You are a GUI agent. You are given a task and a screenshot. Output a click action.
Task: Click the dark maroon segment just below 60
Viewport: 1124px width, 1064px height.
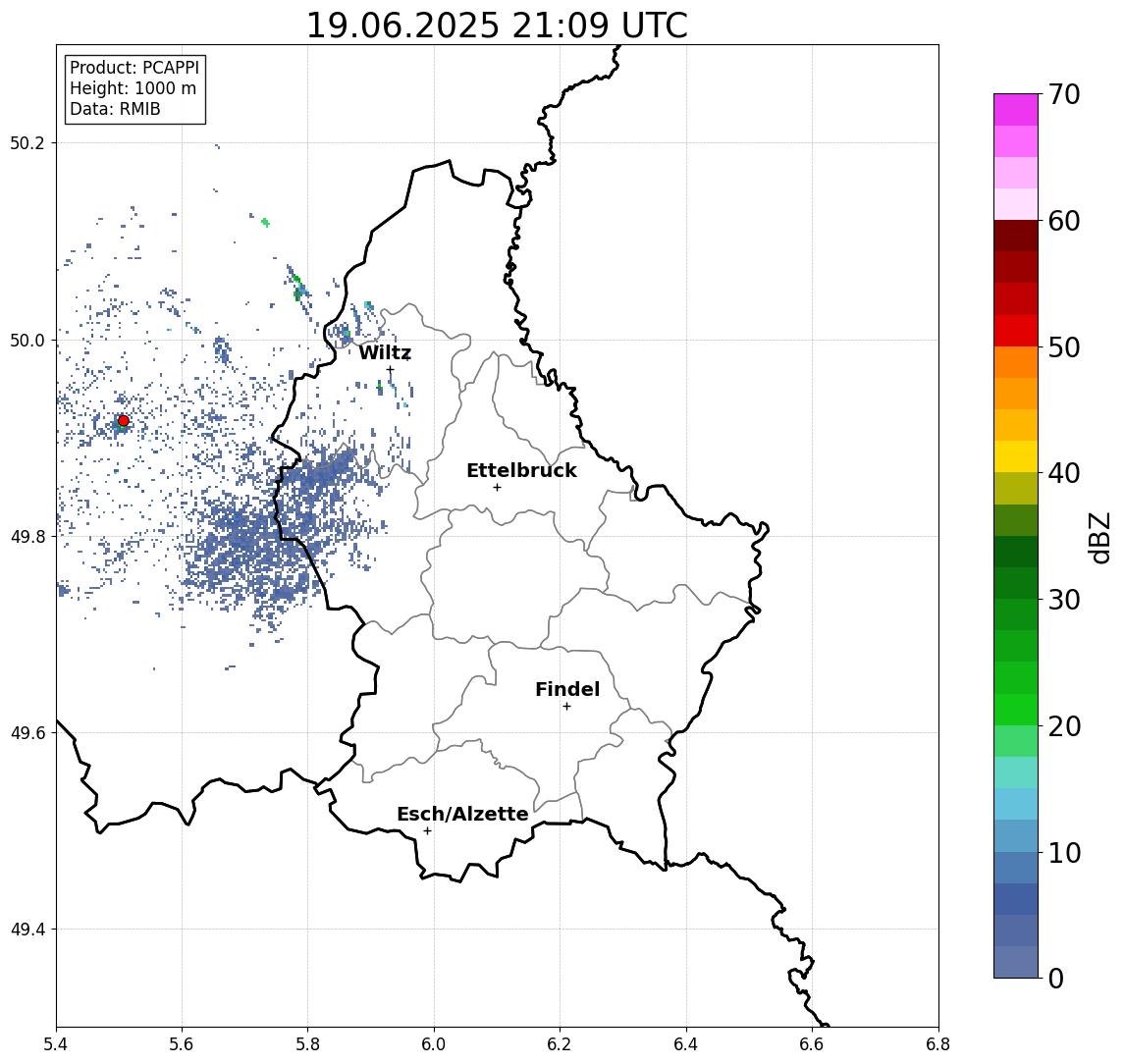tap(1016, 236)
